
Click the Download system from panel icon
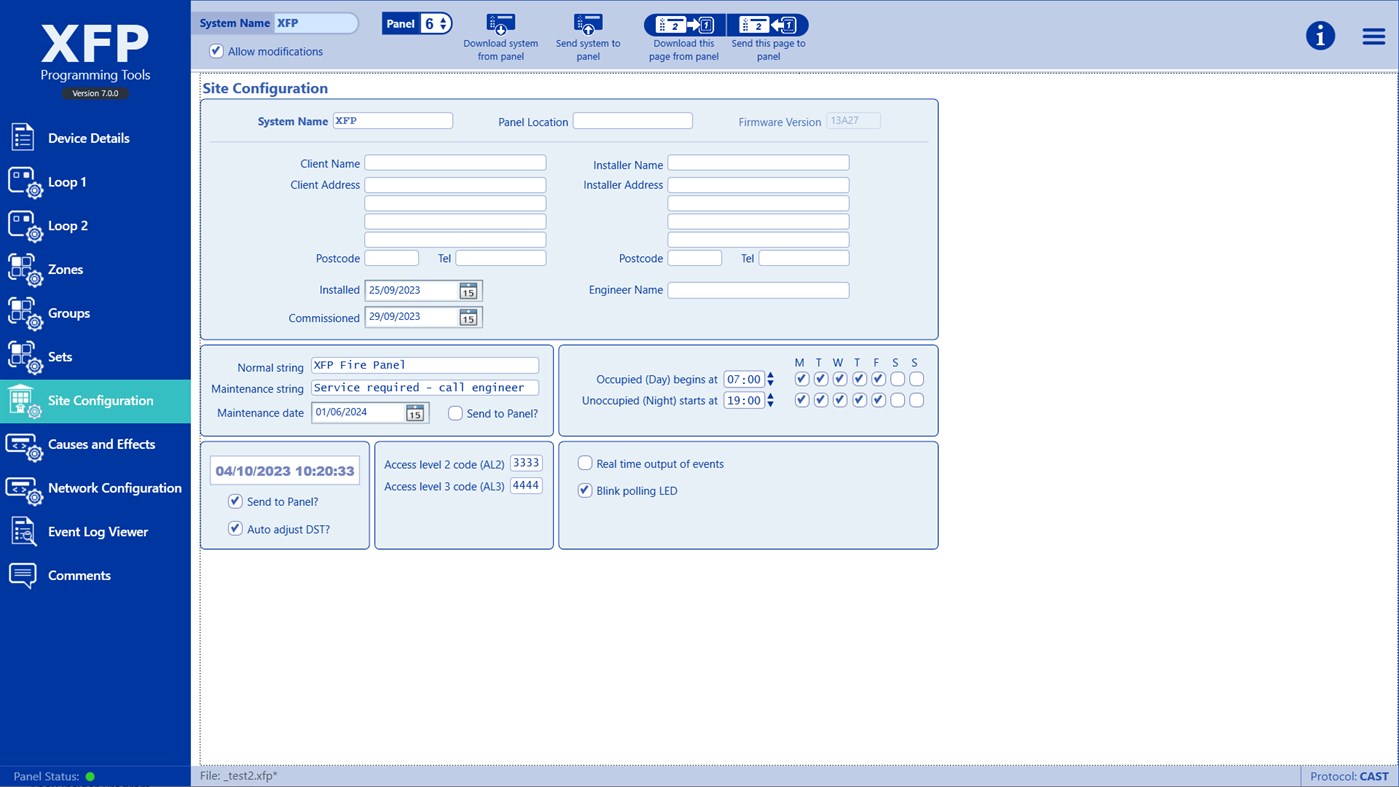500,24
